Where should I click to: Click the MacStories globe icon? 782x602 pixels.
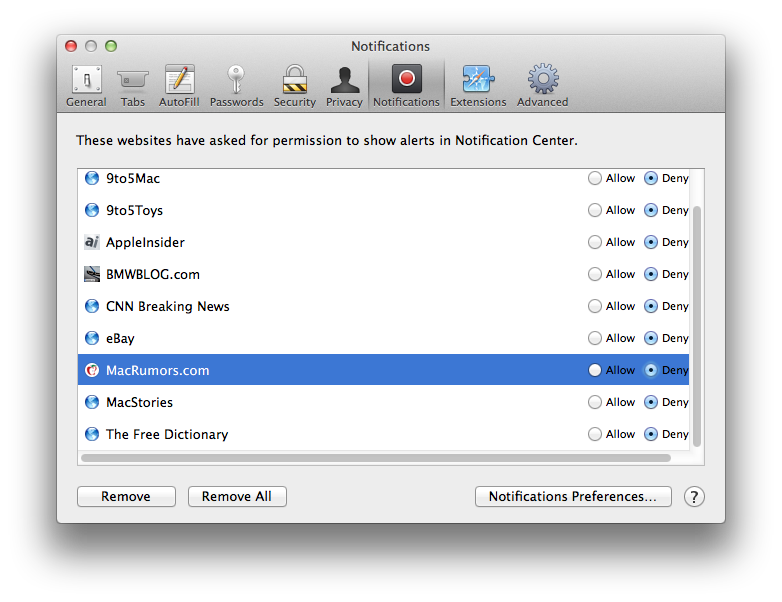(92, 402)
